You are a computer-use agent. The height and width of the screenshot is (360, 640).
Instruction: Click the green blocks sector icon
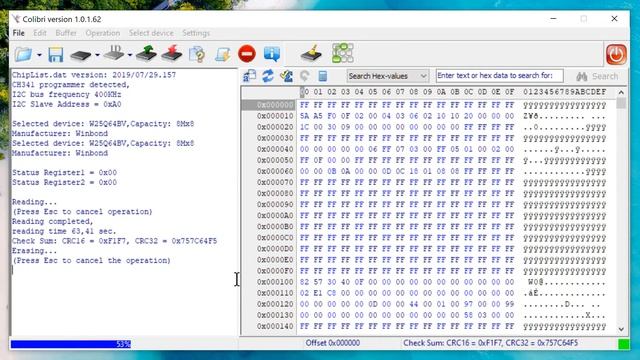click(343, 53)
